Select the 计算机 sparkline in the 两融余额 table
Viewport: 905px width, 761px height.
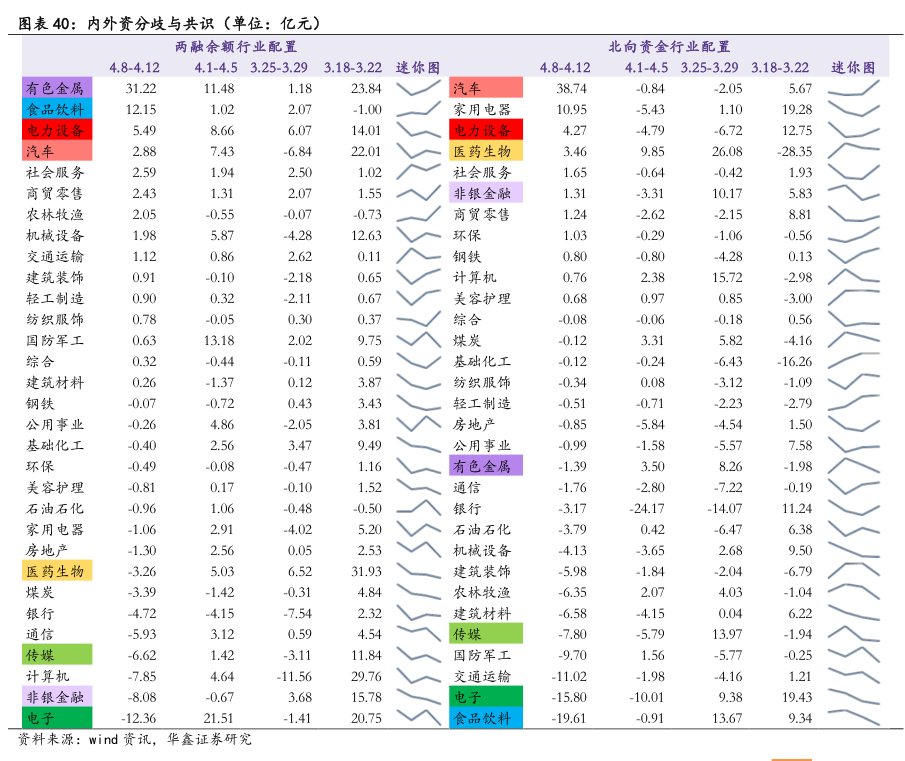pyautogui.click(x=418, y=676)
